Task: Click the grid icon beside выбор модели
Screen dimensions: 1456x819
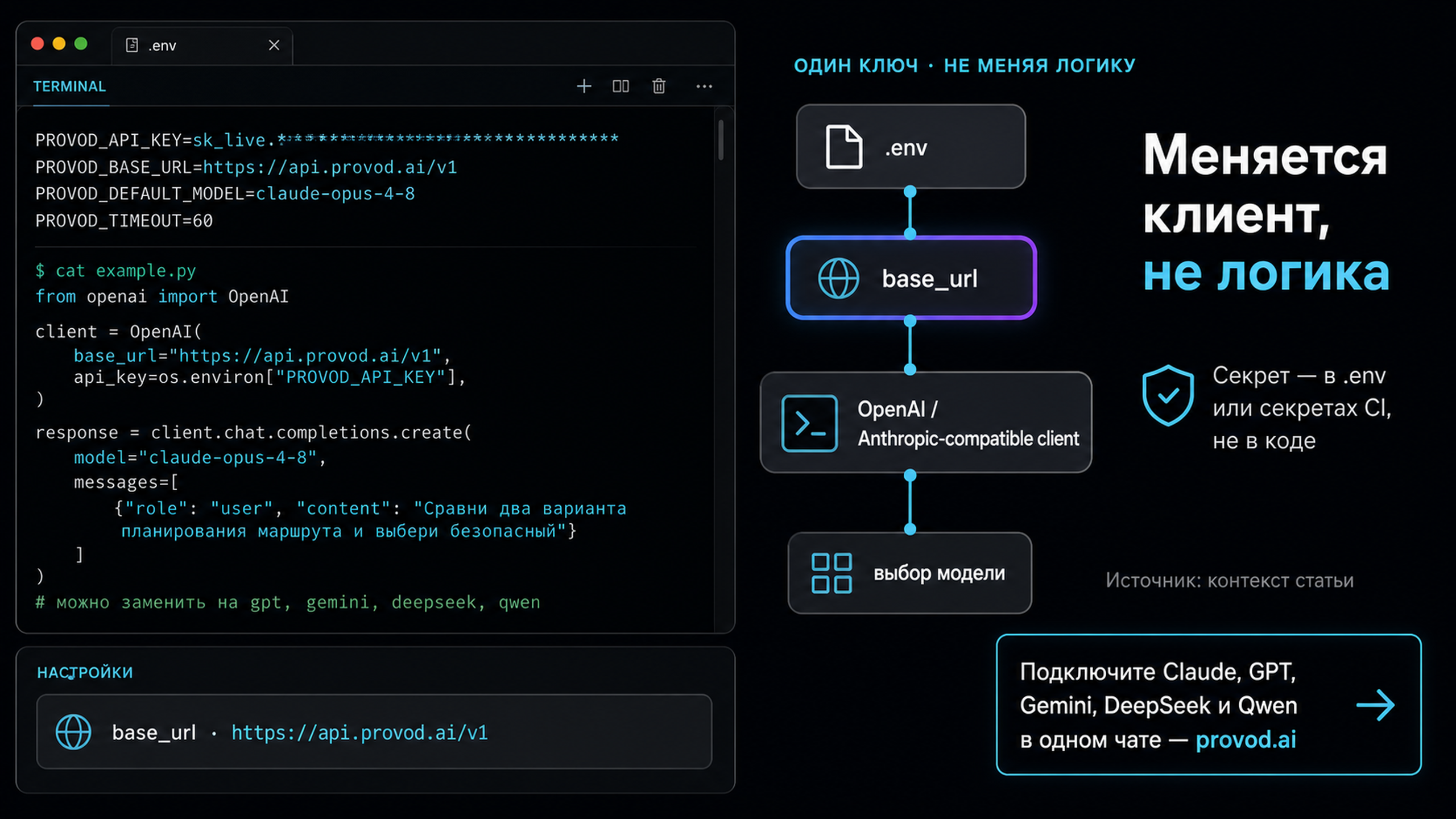Action: (832, 573)
